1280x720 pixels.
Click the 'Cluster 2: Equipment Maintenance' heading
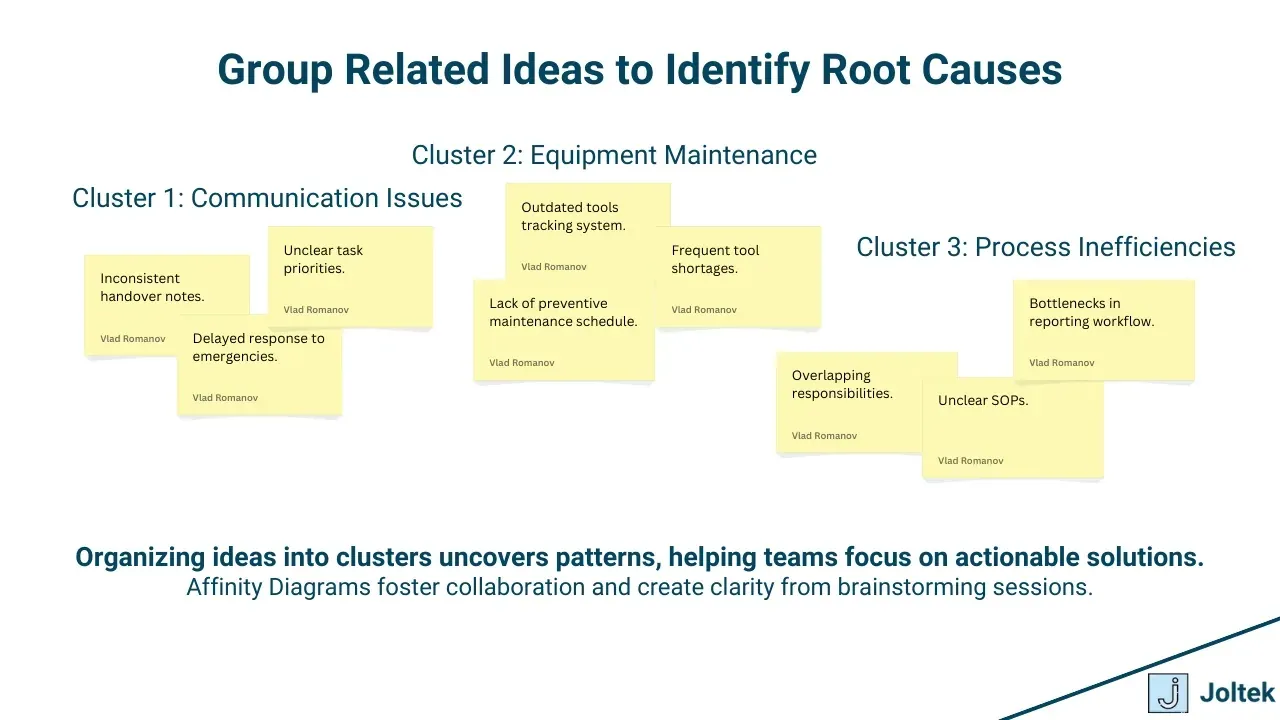[x=614, y=155]
